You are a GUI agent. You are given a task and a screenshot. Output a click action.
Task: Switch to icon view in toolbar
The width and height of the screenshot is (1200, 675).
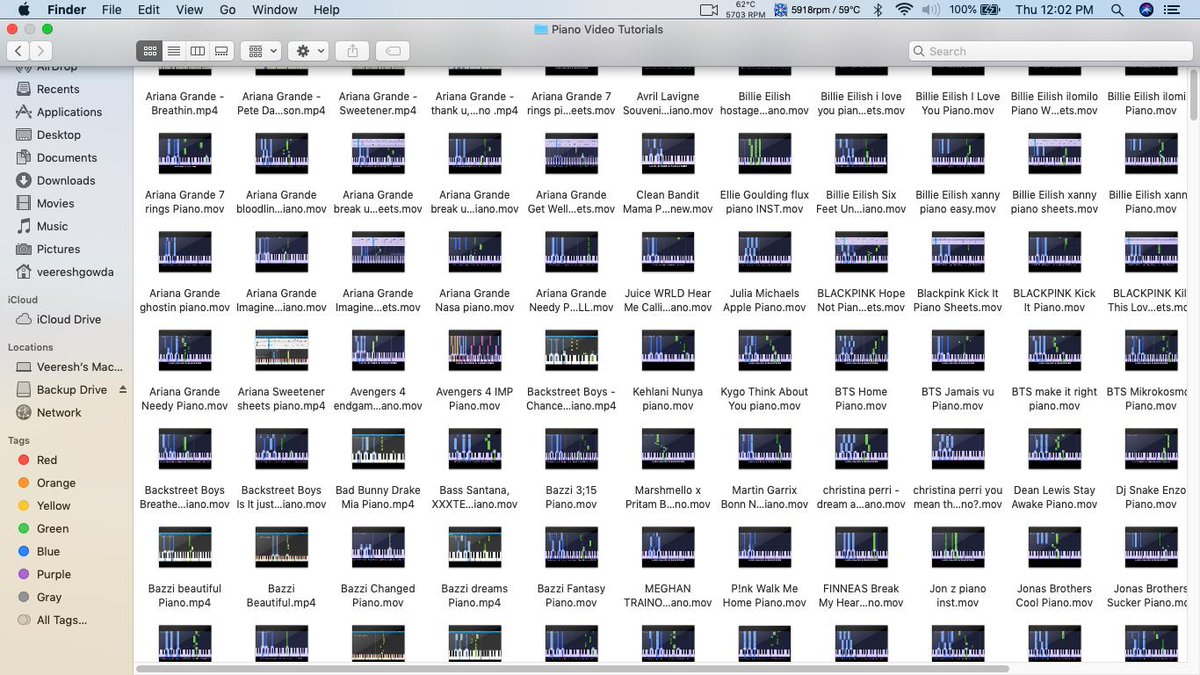tap(150, 50)
